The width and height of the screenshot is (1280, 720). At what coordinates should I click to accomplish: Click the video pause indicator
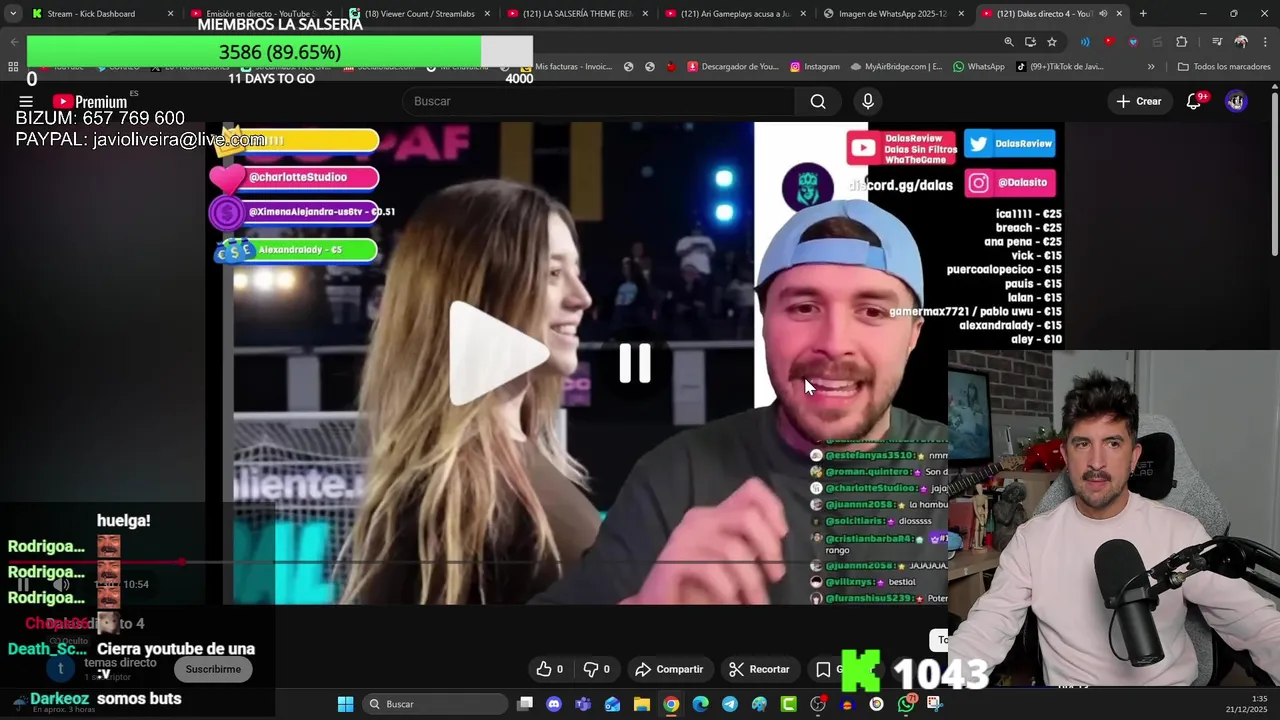pos(635,363)
